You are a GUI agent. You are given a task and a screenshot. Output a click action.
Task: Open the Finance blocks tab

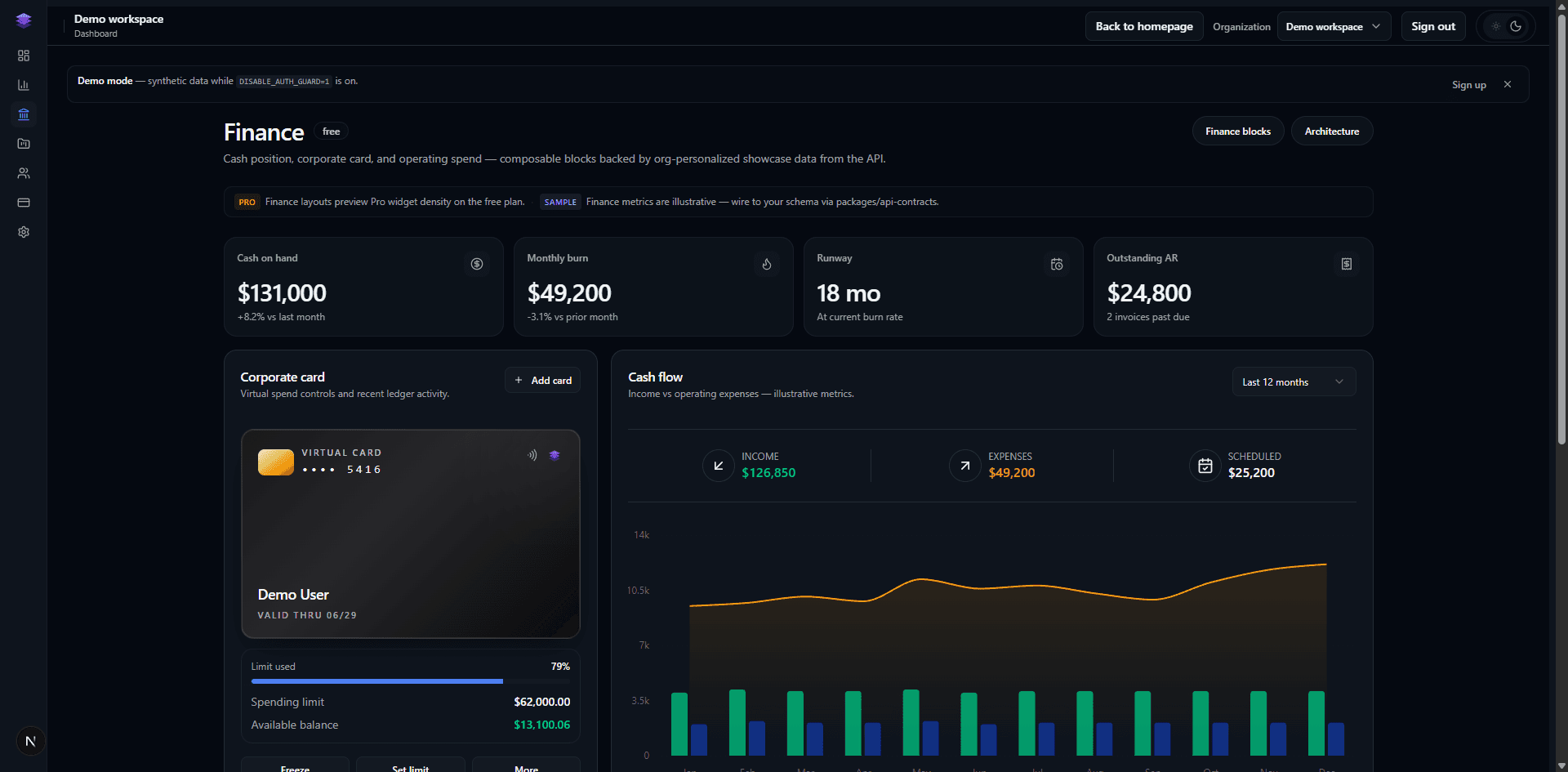(x=1238, y=131)
